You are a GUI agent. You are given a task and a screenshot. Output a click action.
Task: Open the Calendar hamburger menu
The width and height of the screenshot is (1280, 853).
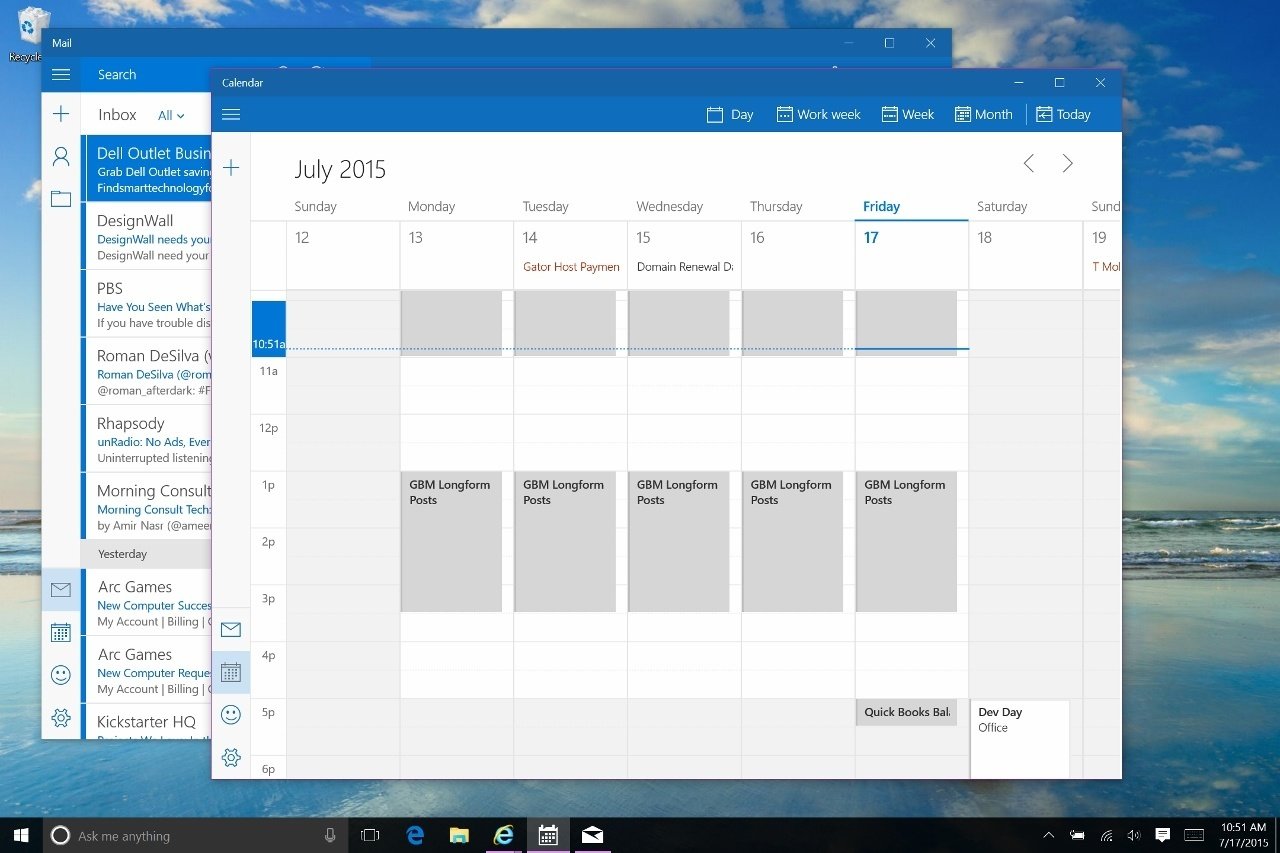pos(231,114)
